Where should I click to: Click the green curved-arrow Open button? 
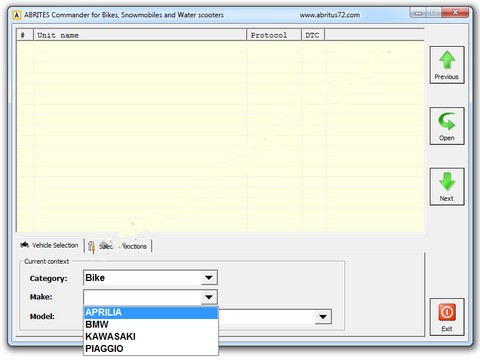pyautogui.click(x=447, y=126)
